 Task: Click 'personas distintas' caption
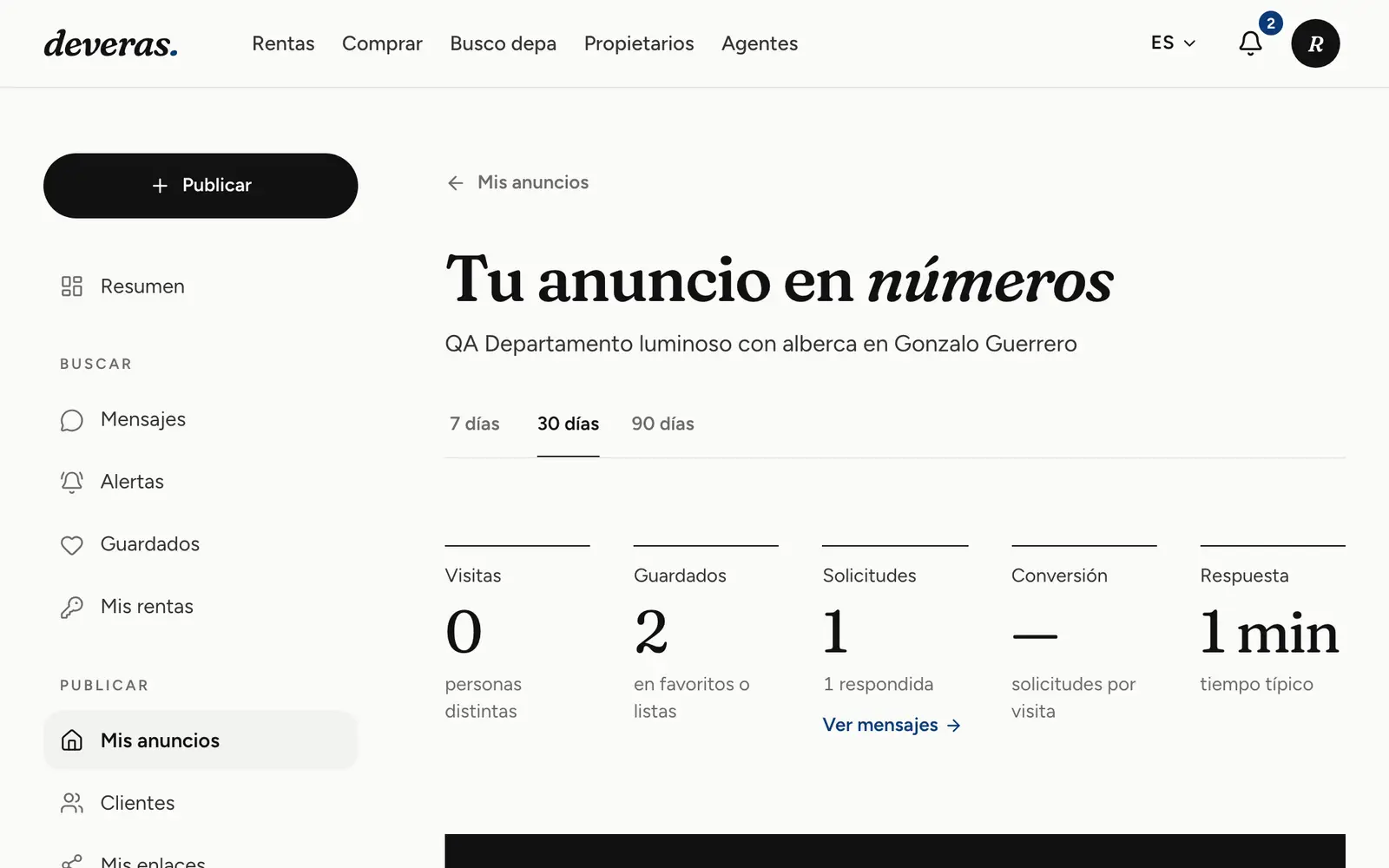point(484,698)
